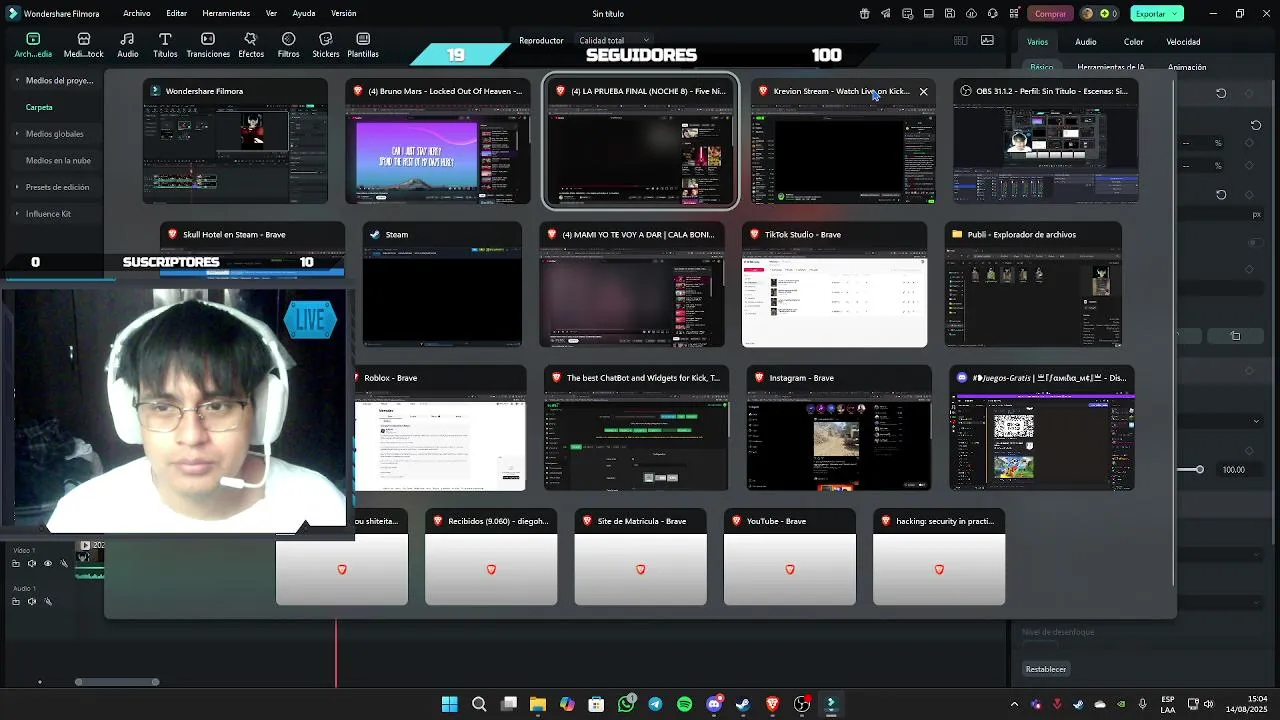
Task: Open the Archivo multimedia tool tab
Action: [33, 45]
